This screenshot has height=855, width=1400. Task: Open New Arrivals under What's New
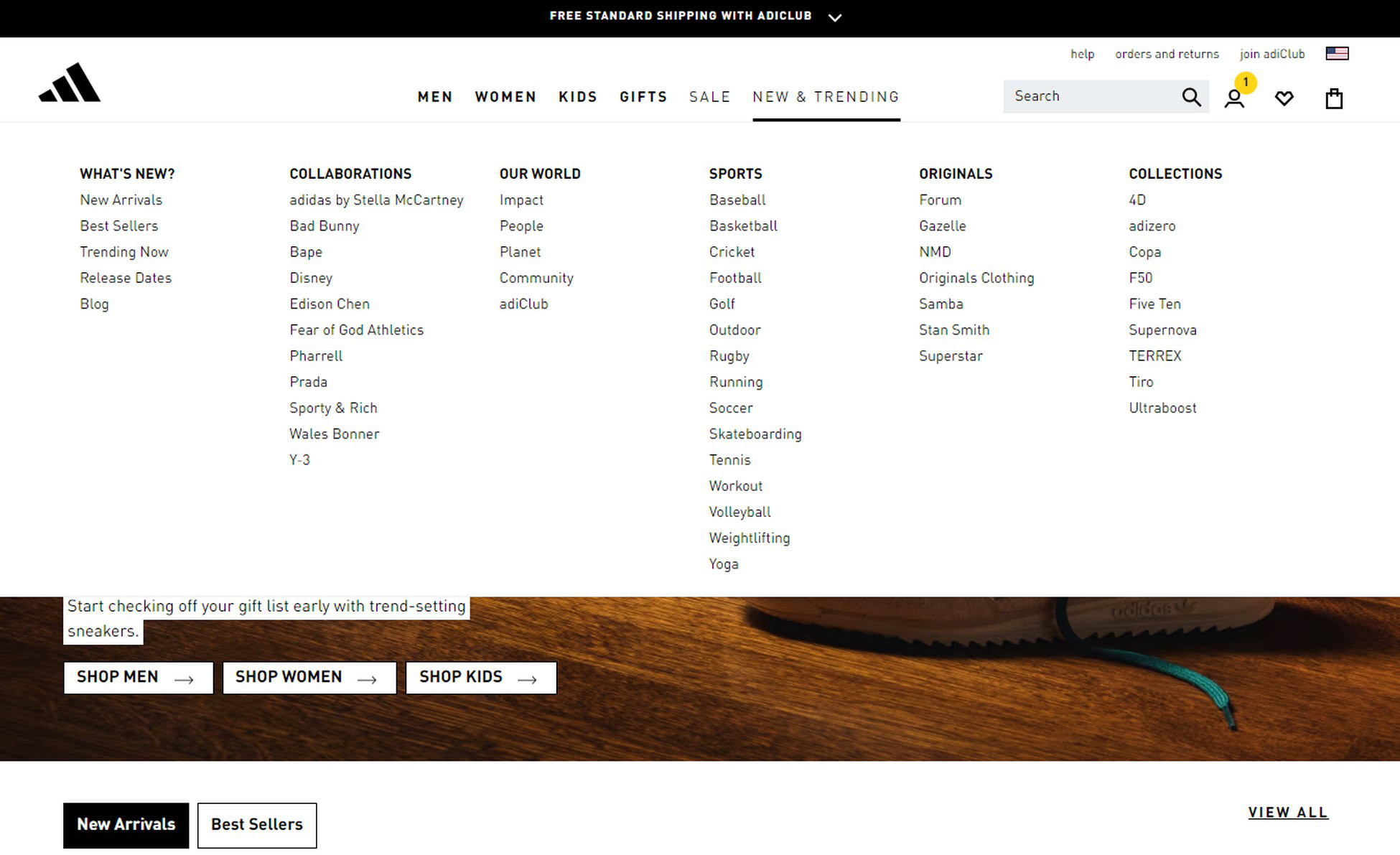pos(121,200)
